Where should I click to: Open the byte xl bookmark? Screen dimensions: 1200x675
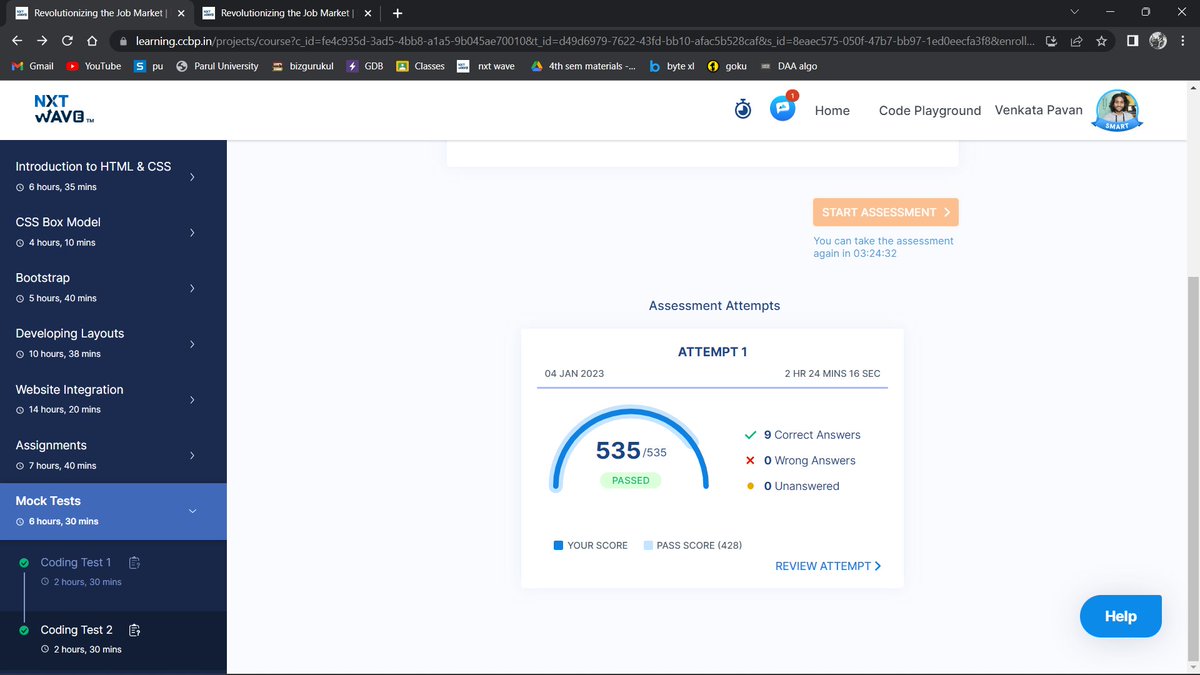coord(672,66)
